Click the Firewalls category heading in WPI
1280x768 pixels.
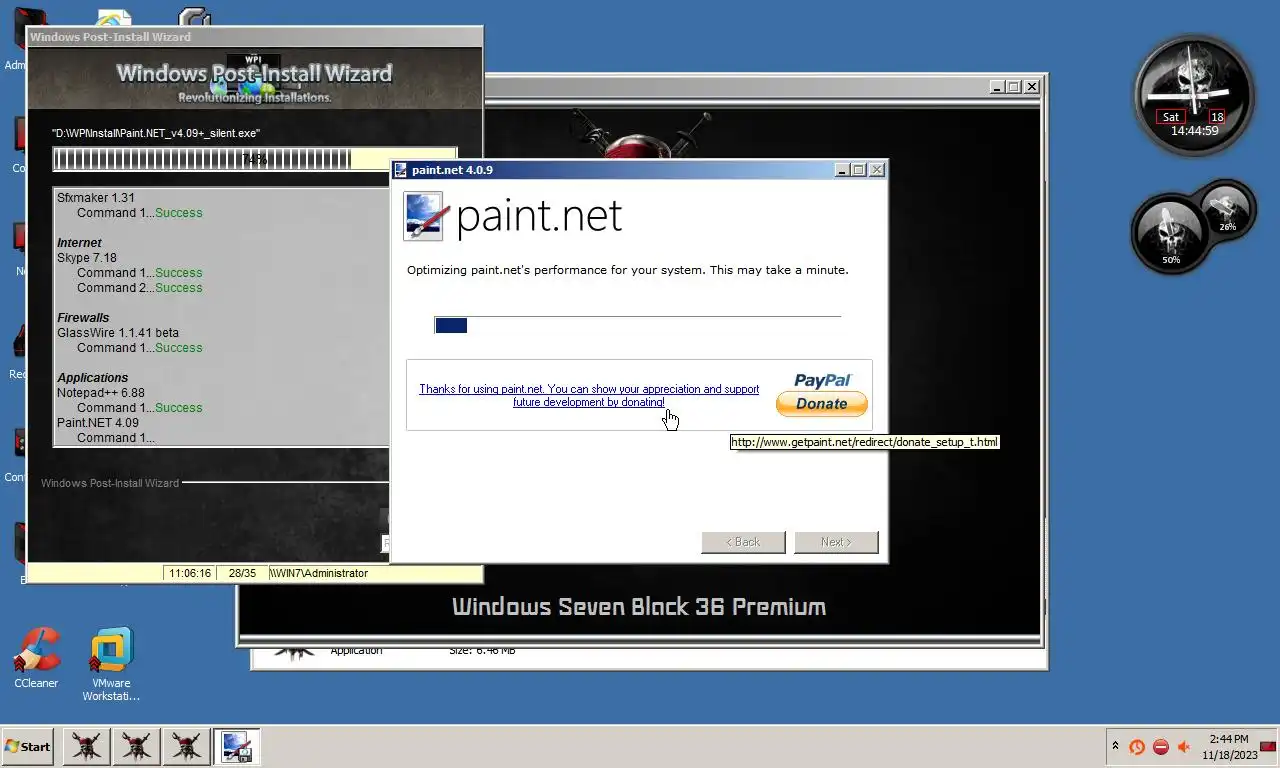tap(83, 318)
